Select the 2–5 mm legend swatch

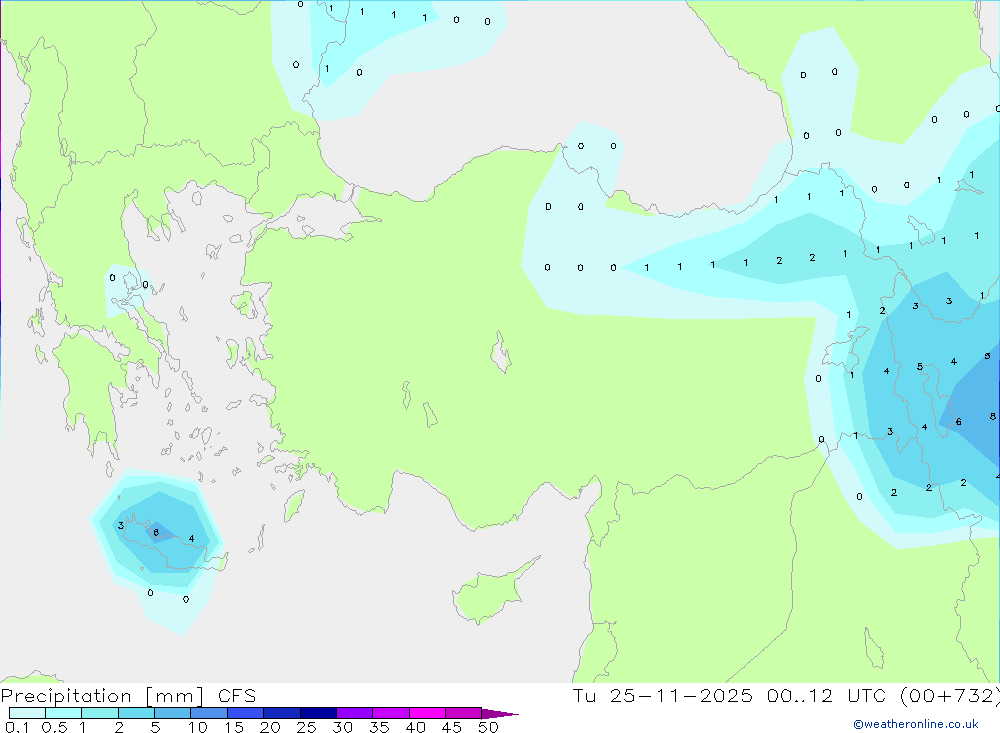click(136, 713)
